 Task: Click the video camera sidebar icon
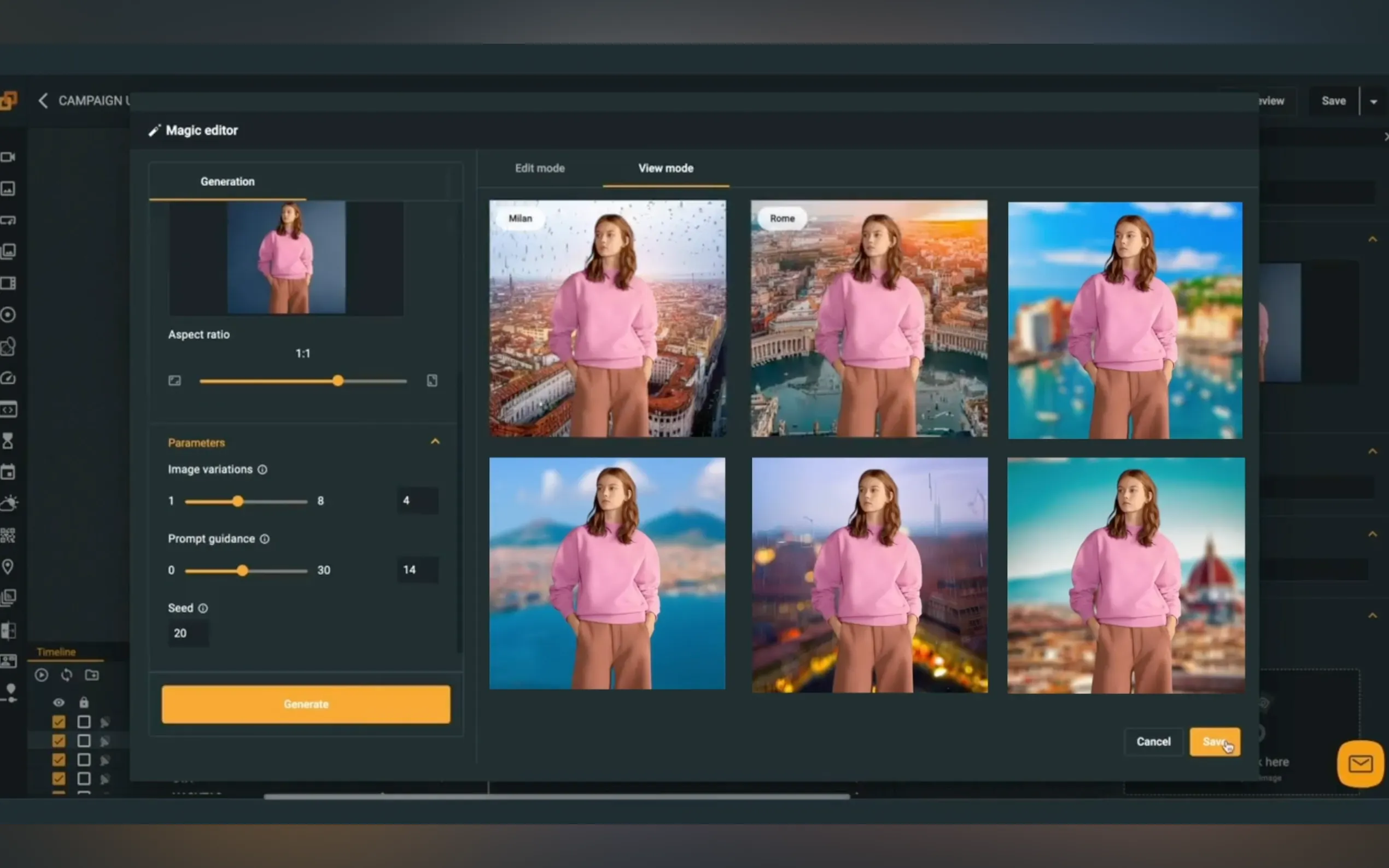[8, 157]
